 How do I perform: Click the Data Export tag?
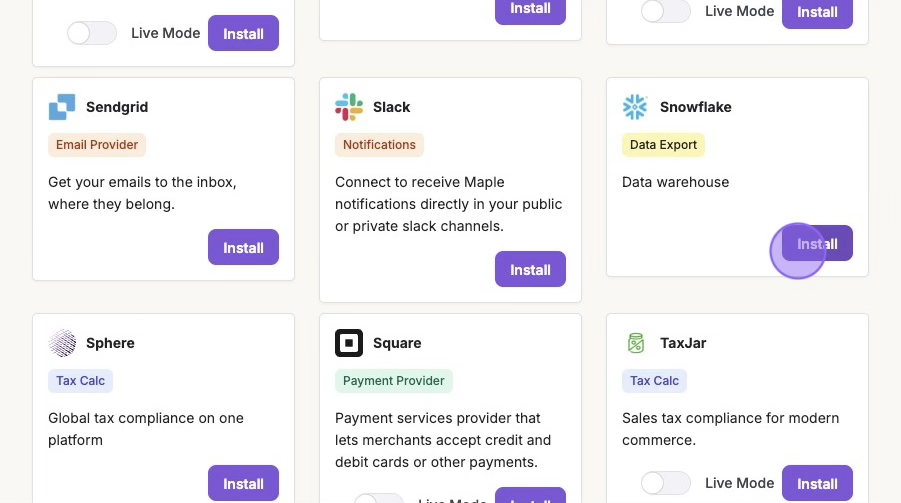pyautogui.click(x=664, y=145)
